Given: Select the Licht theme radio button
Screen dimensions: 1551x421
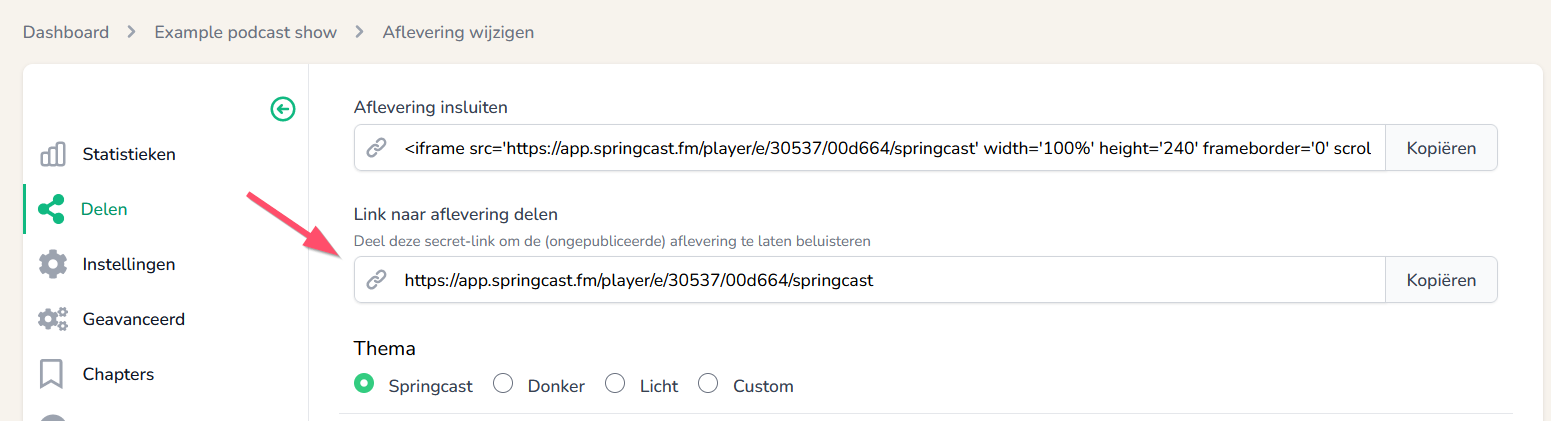Looking at the screenshot, I should click(x=616, y=384).
